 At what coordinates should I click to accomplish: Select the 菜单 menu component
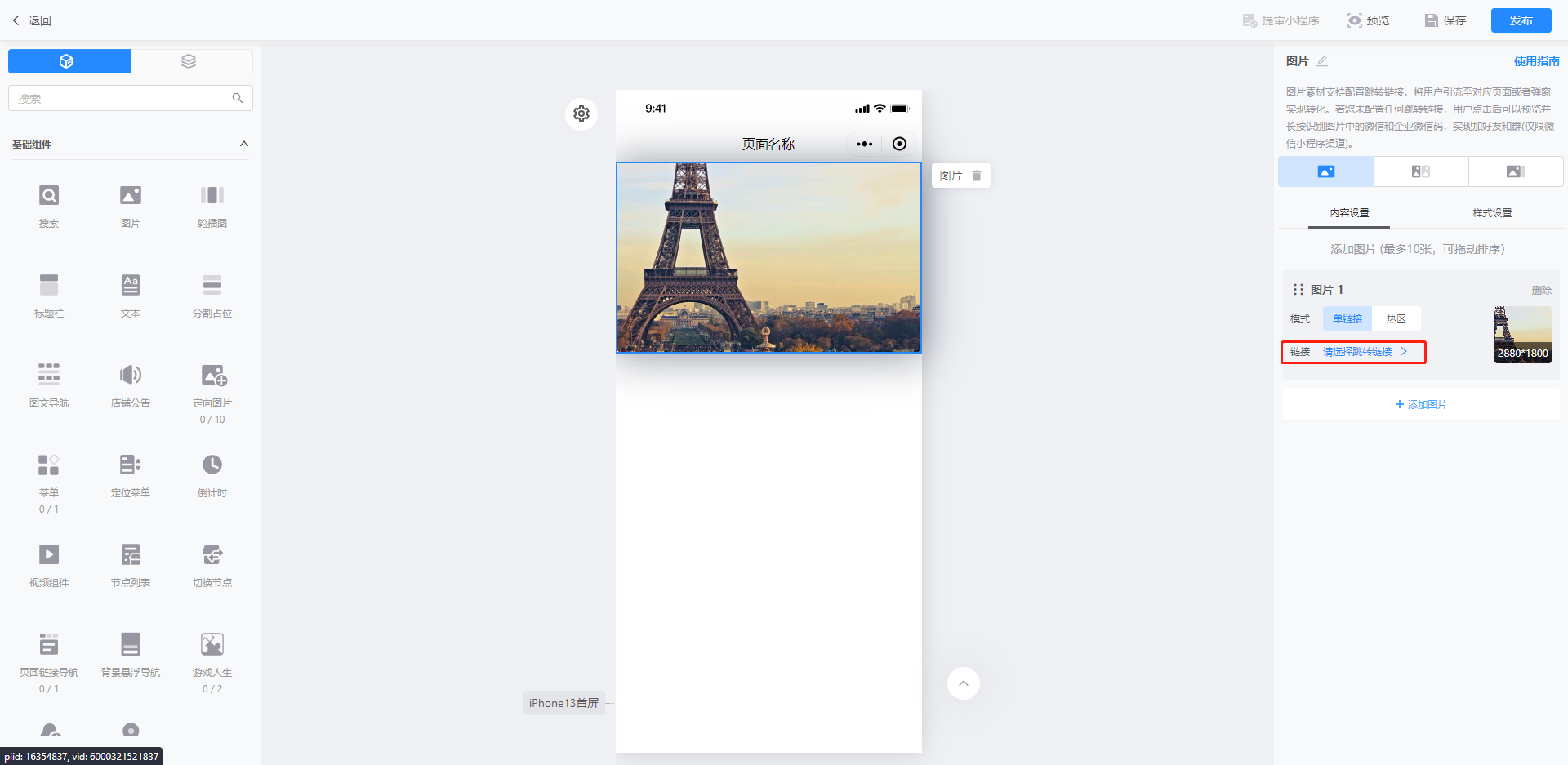click(49, 465)
